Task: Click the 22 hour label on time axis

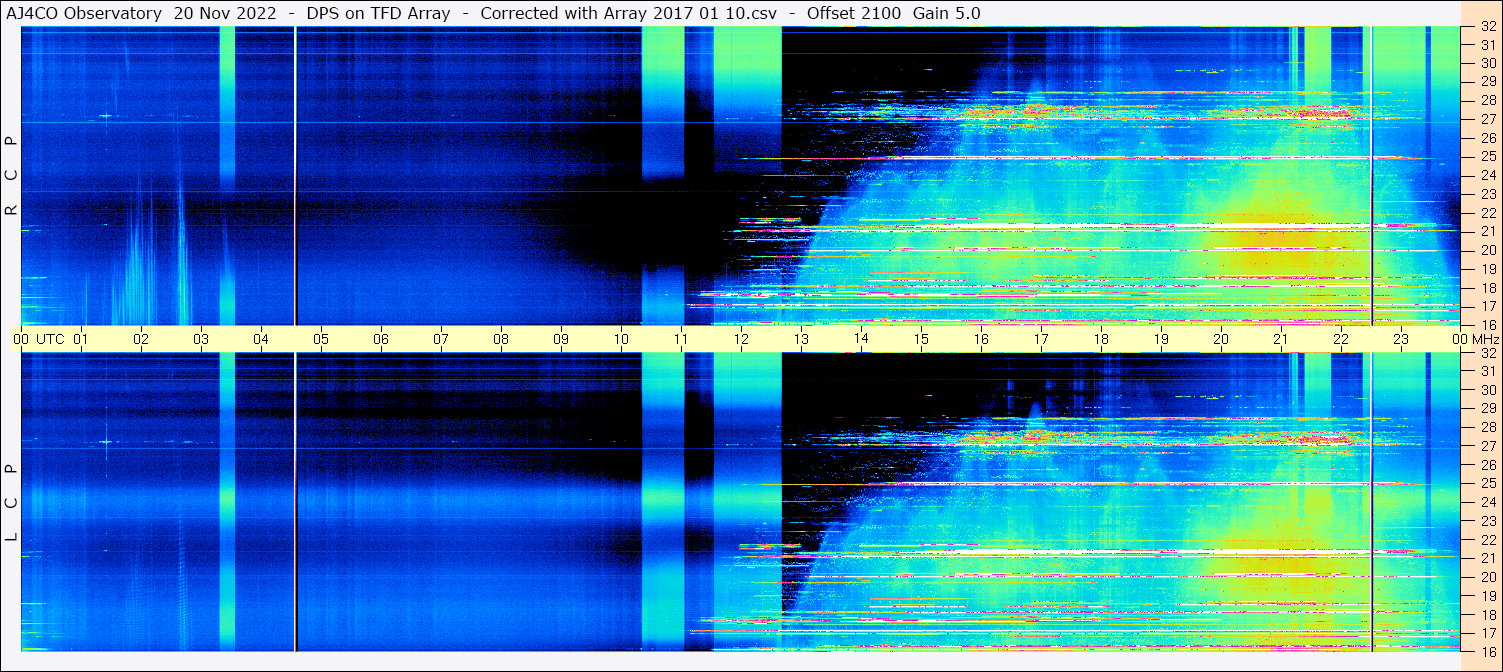Action: coord(1341,339)
